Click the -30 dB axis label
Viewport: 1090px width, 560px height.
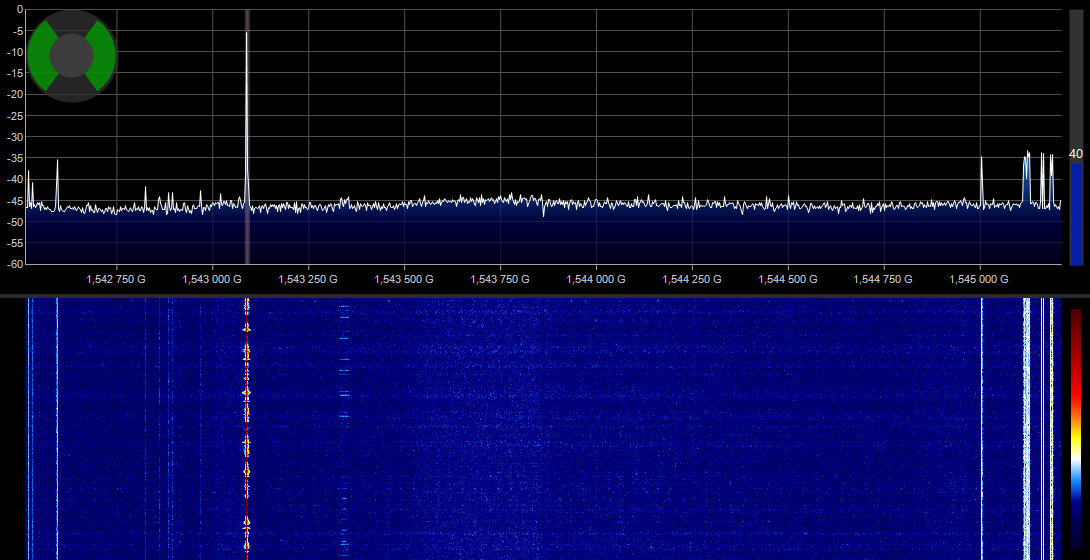coord(15,137)
